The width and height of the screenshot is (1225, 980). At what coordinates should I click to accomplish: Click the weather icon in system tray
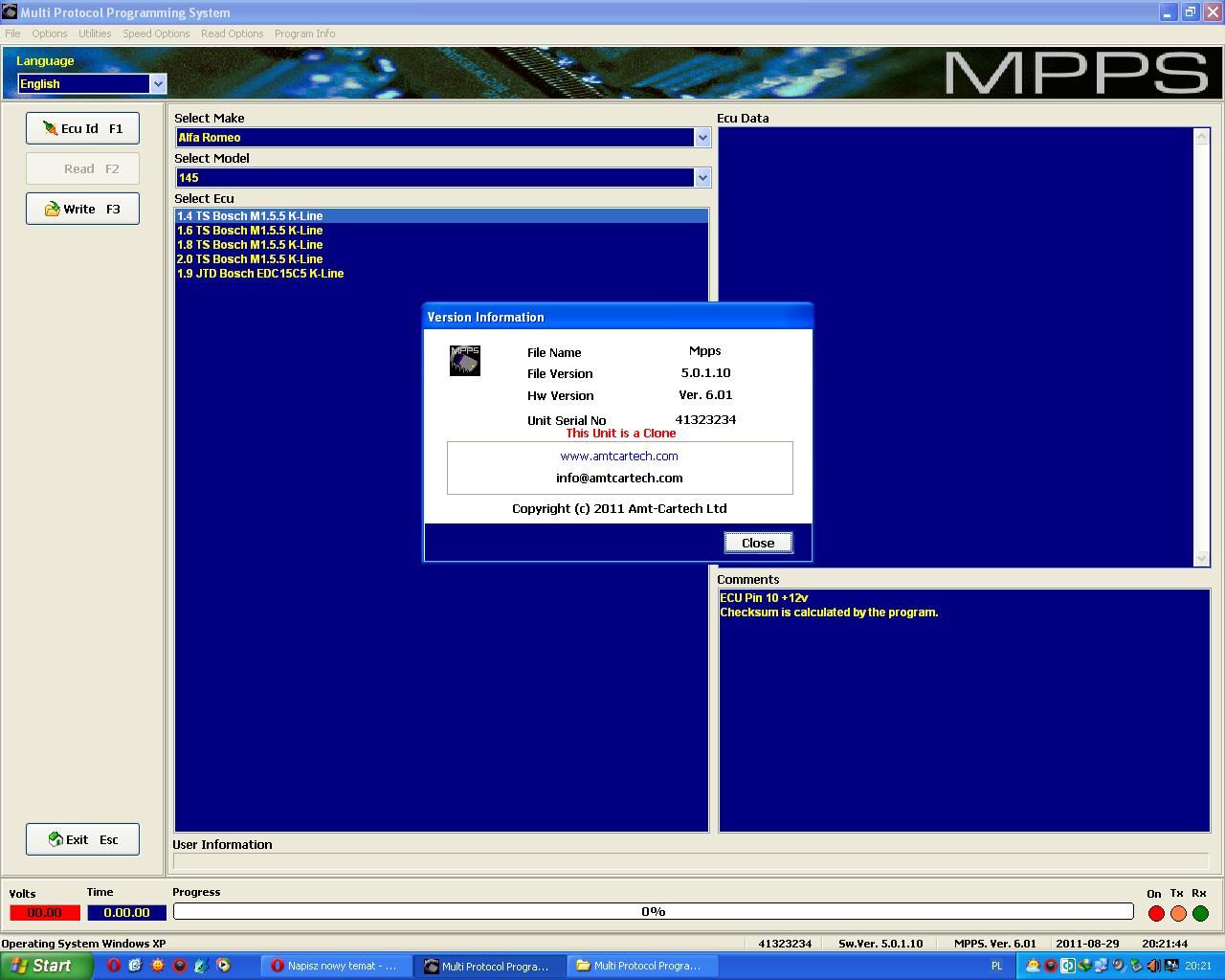[1034, 966]
